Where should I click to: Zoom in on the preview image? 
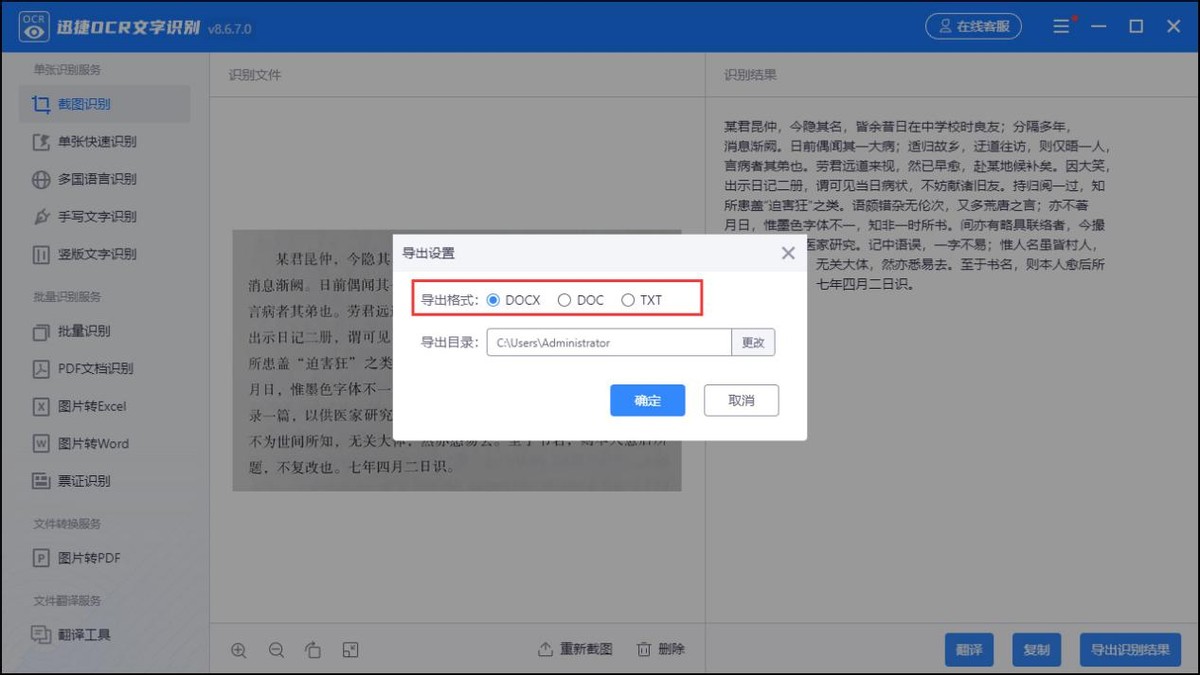[x=239, y=649]
